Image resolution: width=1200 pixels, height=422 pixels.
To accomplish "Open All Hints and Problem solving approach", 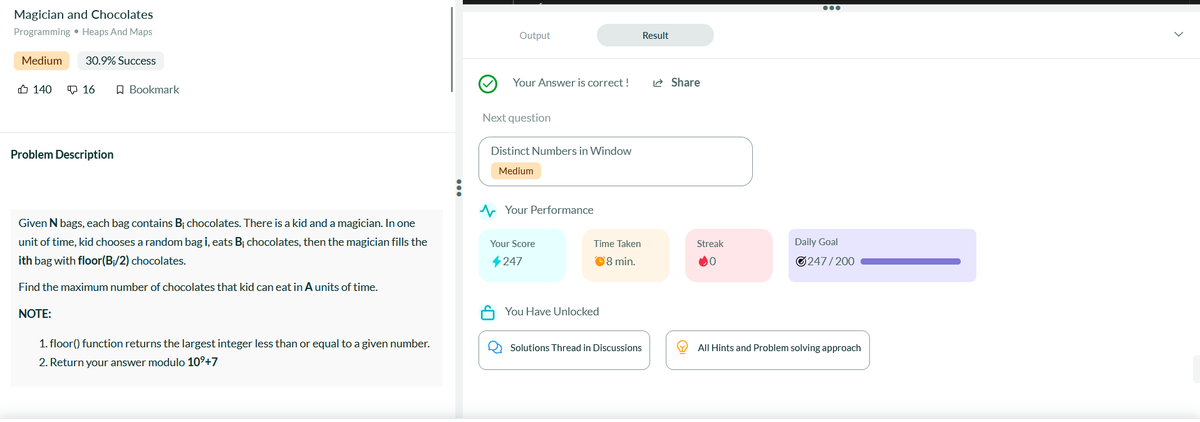I will pyautogui.click(x=770, y=349).
